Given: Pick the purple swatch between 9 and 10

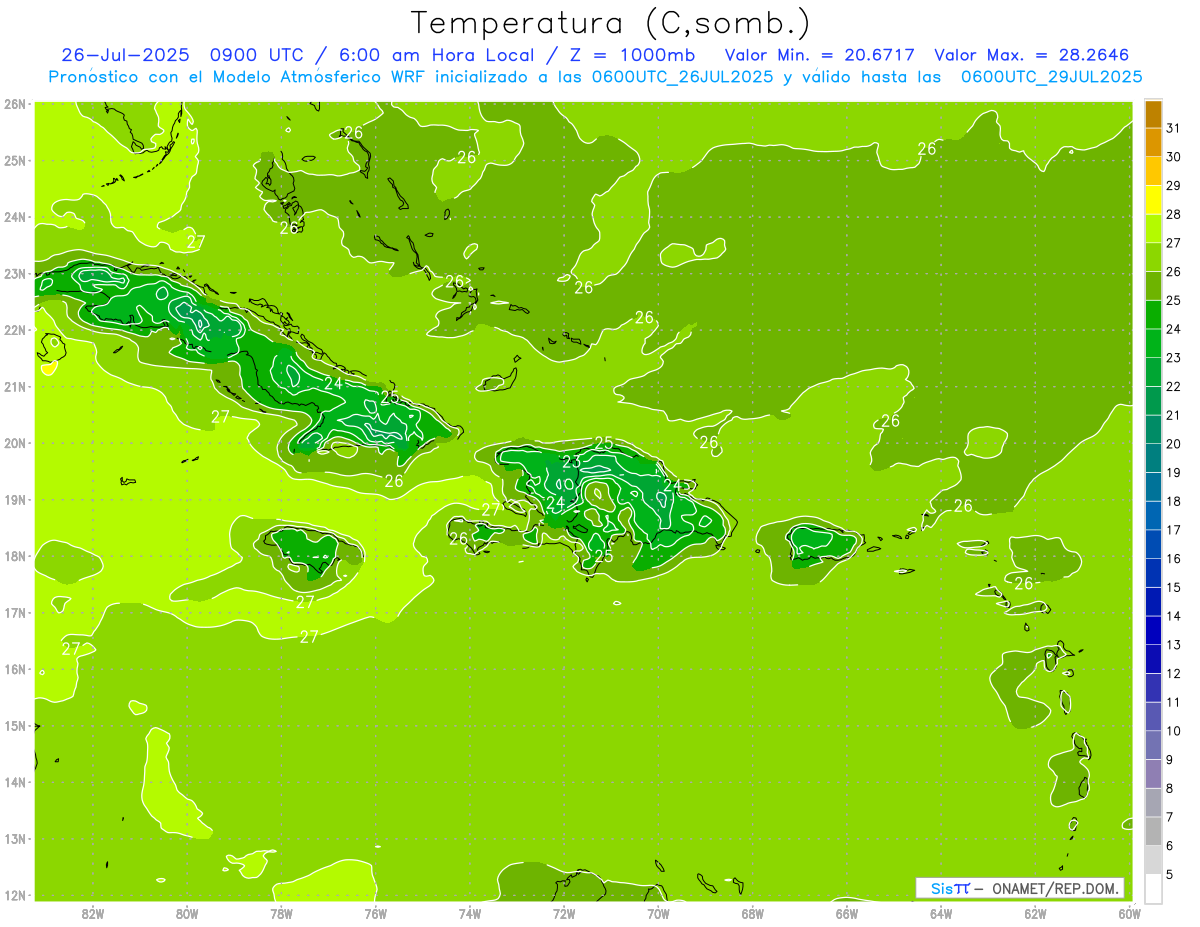Looking at the screenshot, I should 1153,745.
